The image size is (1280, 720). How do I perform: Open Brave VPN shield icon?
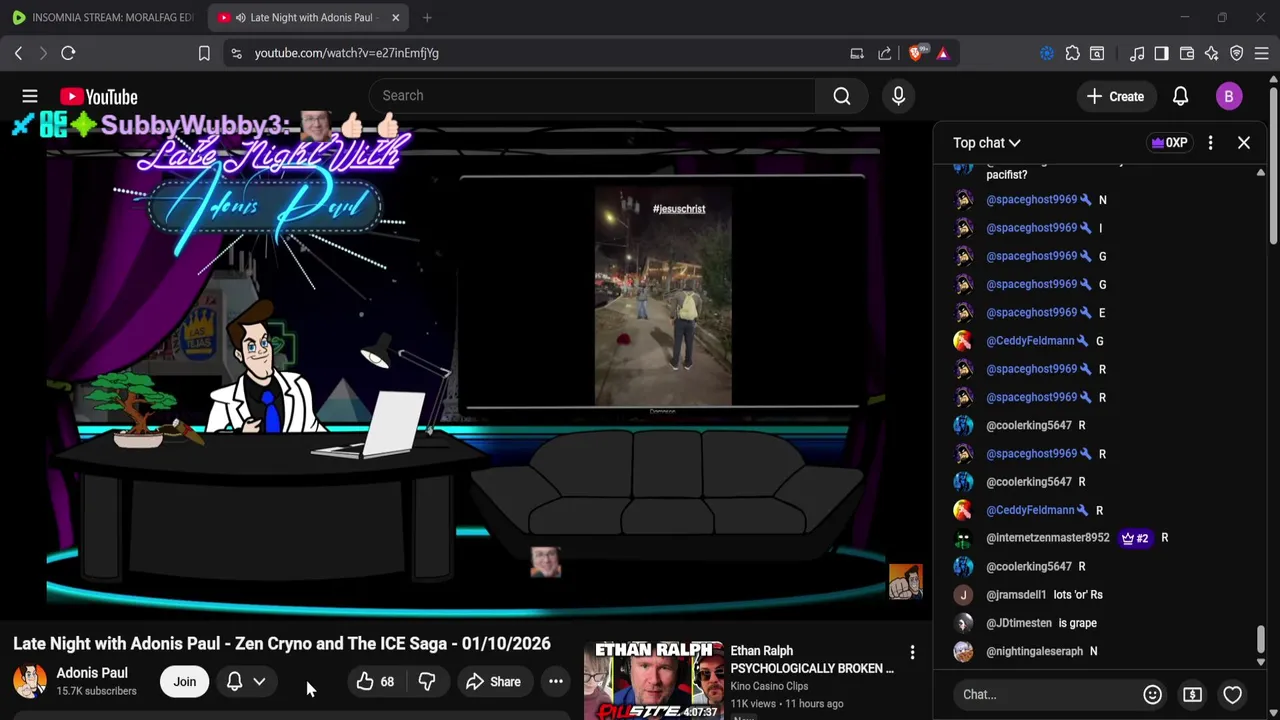pos(1237,53)
